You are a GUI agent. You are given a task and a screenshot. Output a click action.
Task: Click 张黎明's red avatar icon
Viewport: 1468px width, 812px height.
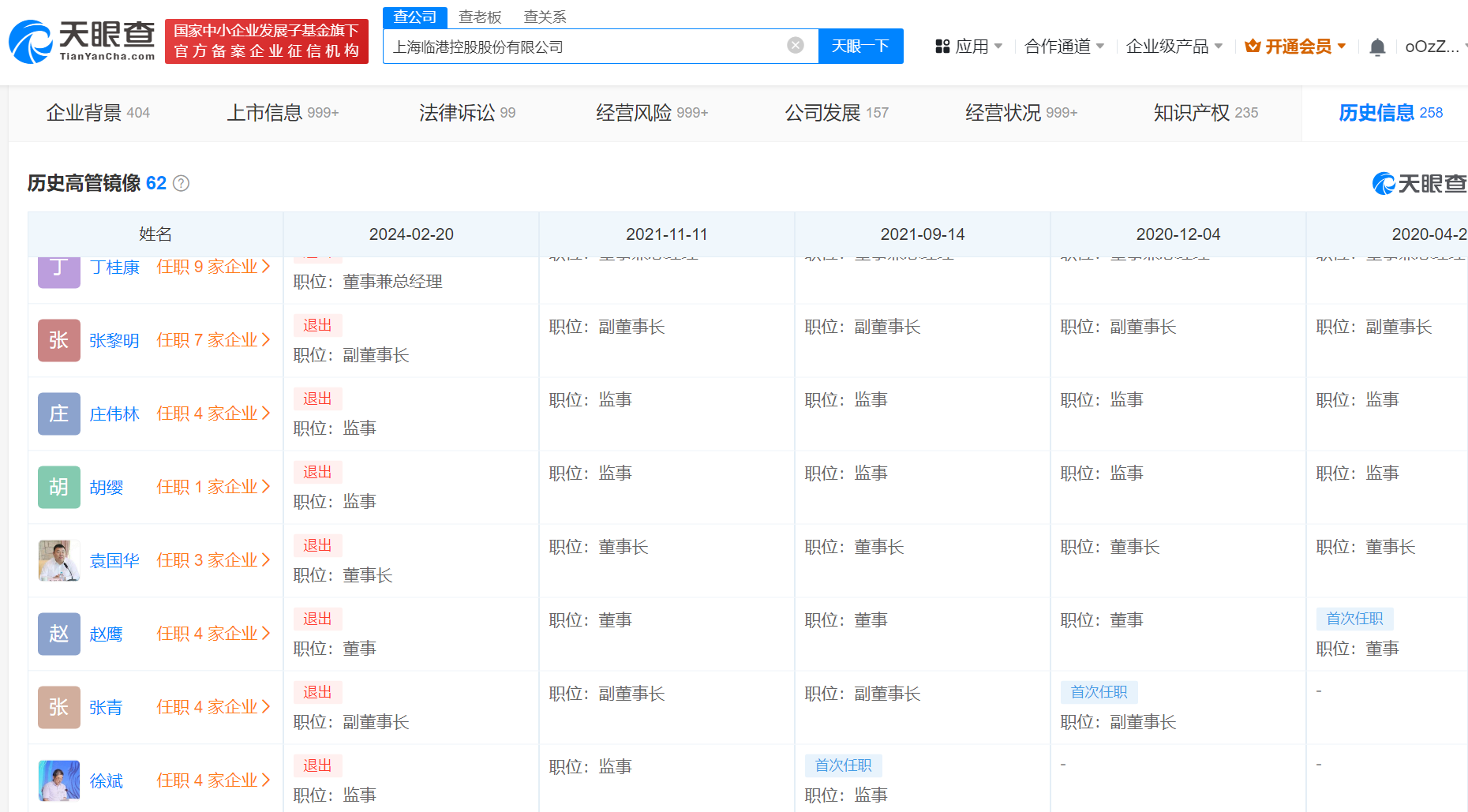(x=59, y=340)
